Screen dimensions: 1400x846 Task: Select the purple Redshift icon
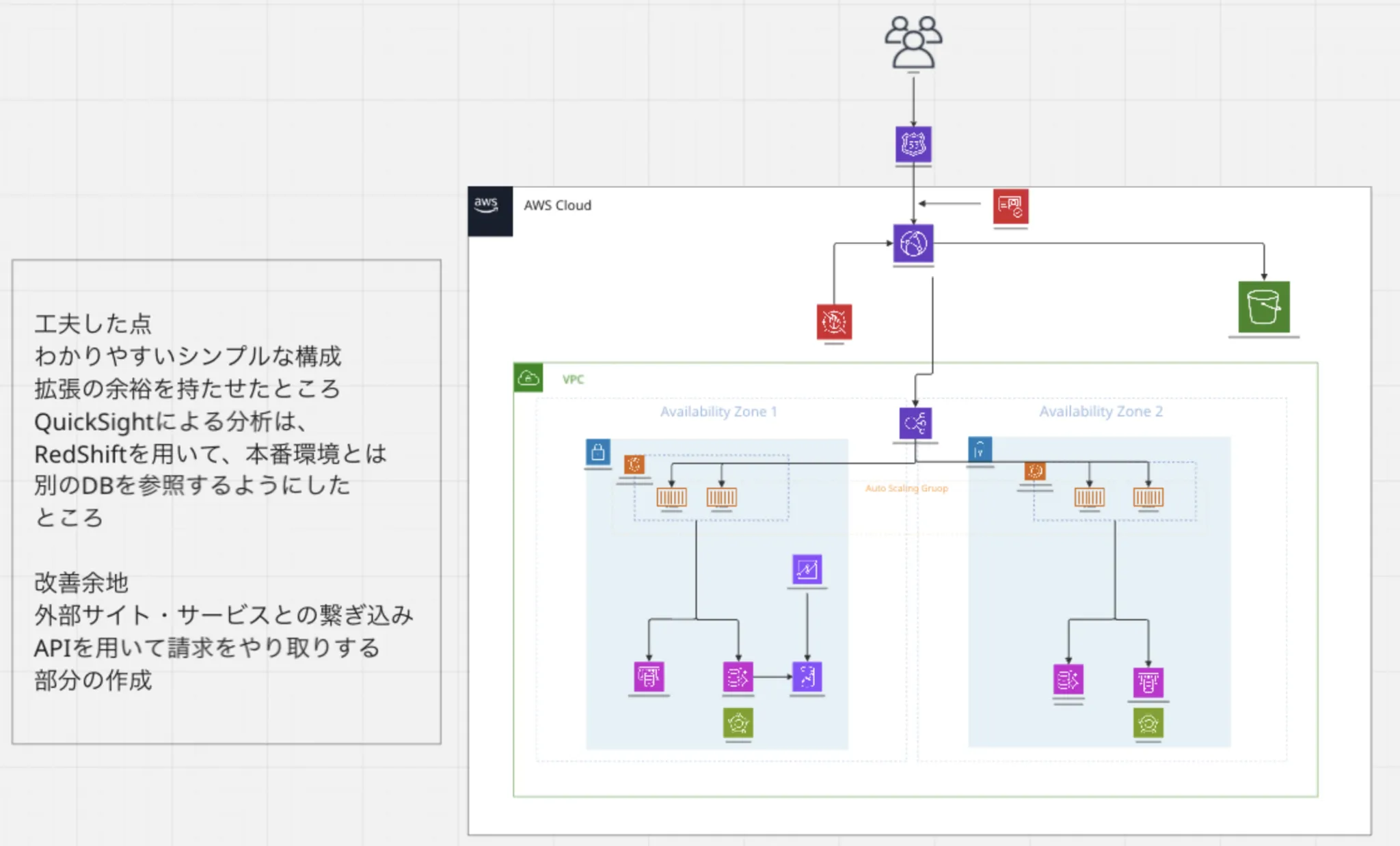click(807, 677)
